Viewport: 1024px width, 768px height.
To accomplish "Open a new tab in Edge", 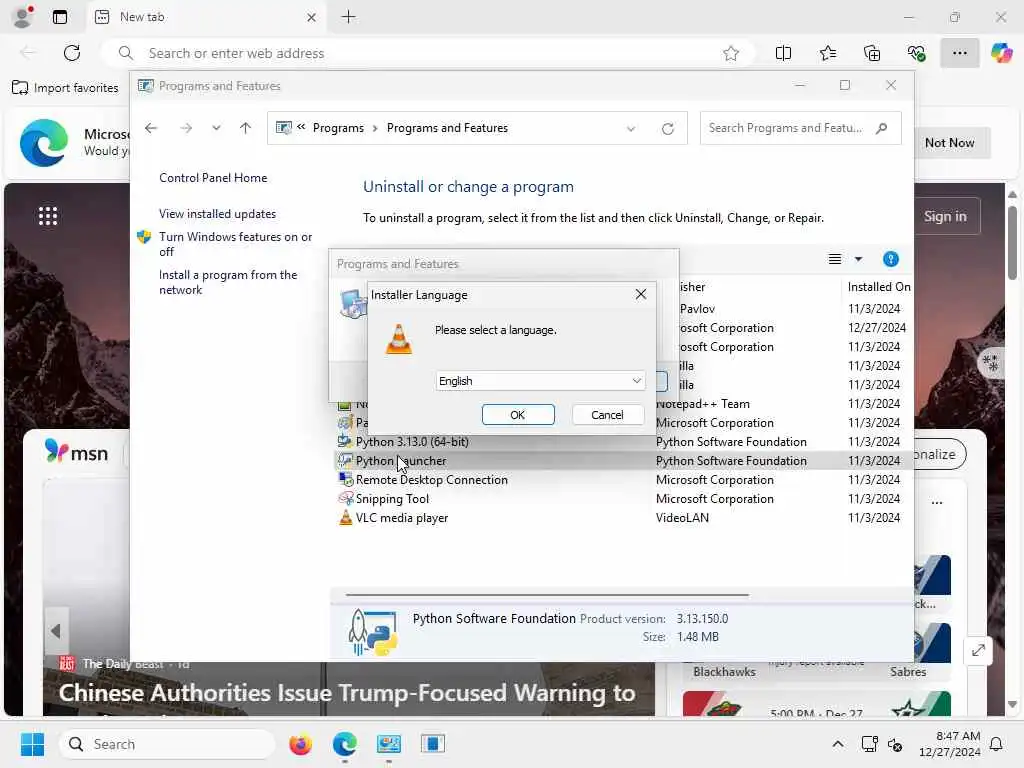I will tap(349, 17).
